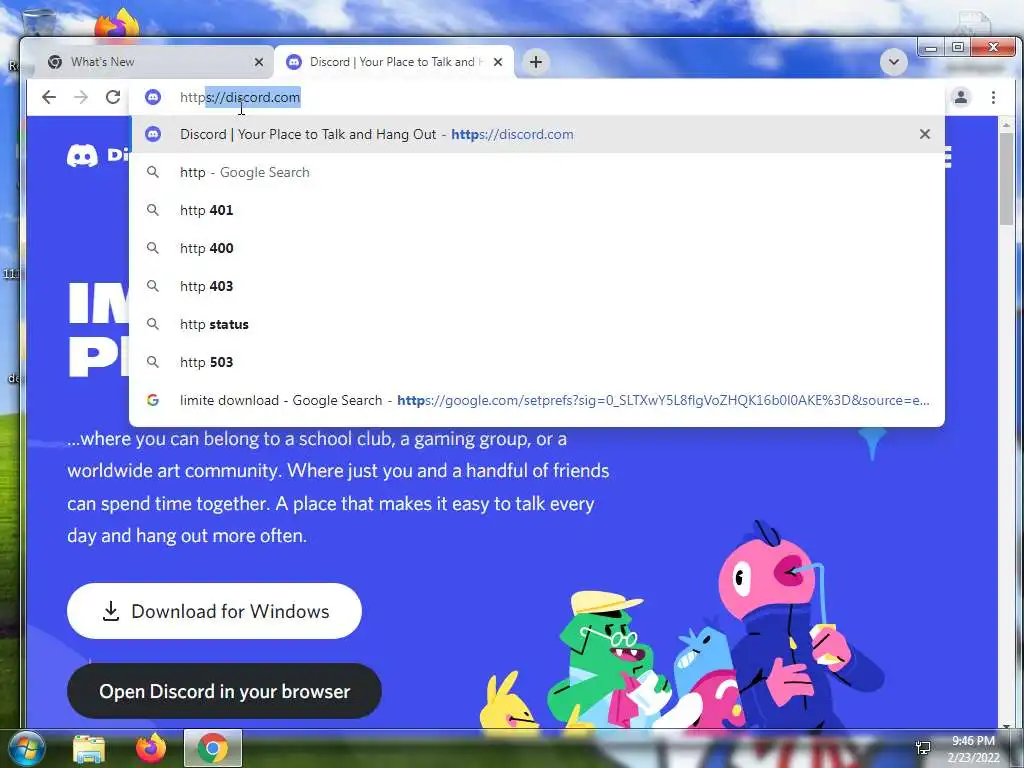Click into the address bar URL text
This screenshot has height=768, width=1024.
pos(240,97)
